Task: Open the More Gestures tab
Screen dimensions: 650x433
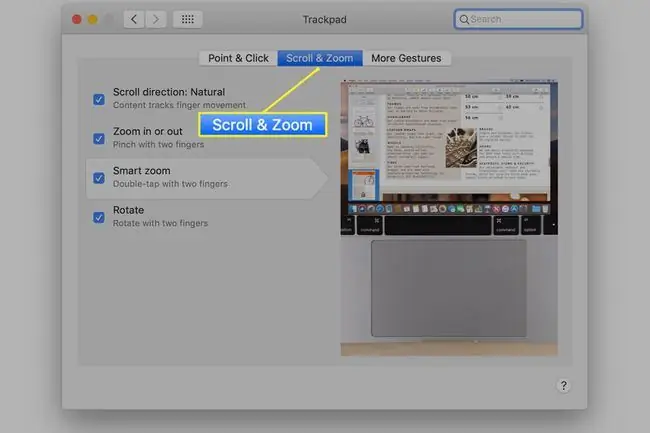Action: pos(406,58)
